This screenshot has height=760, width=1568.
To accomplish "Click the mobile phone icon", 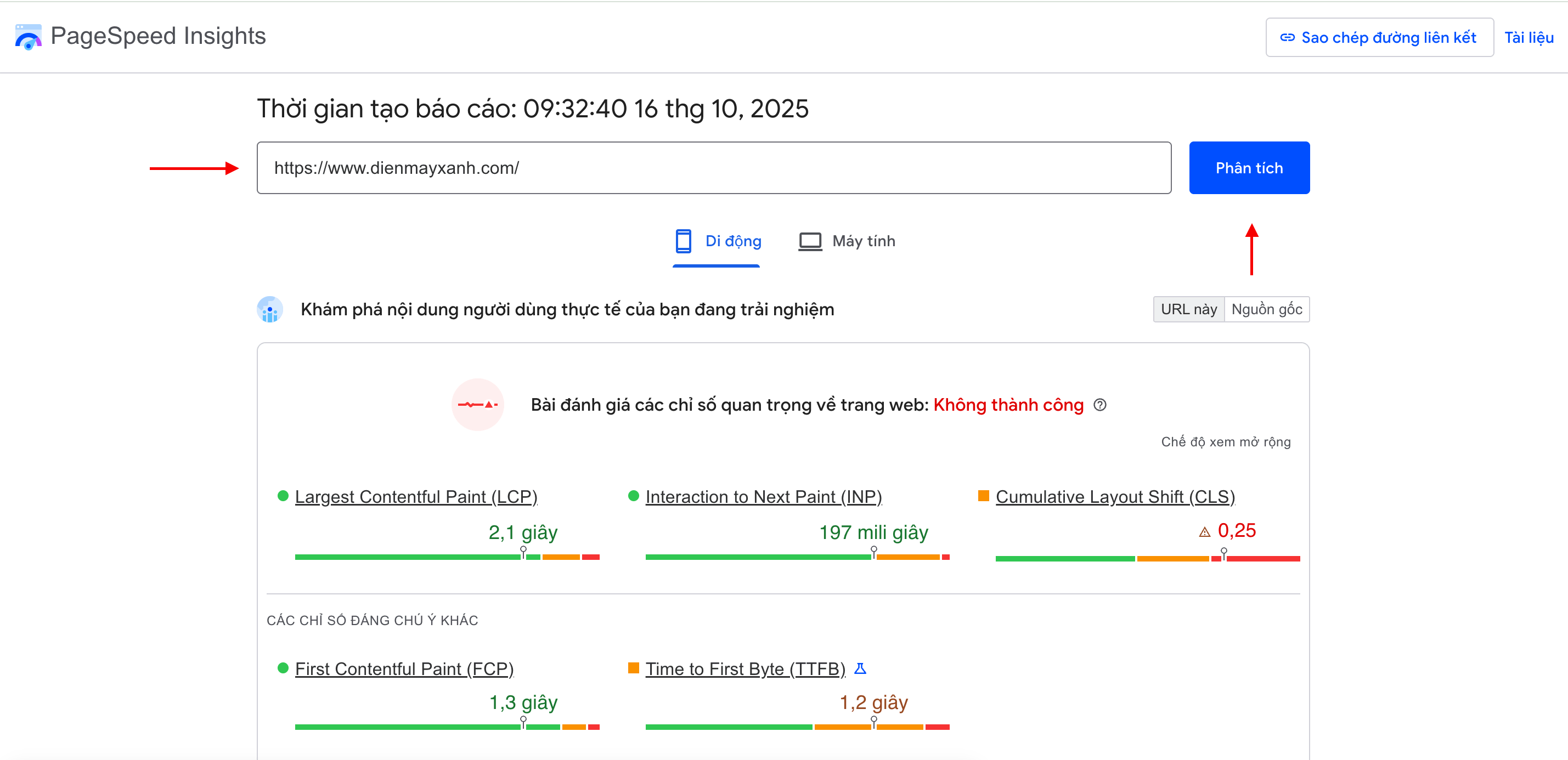I will [x=683, y=241].
